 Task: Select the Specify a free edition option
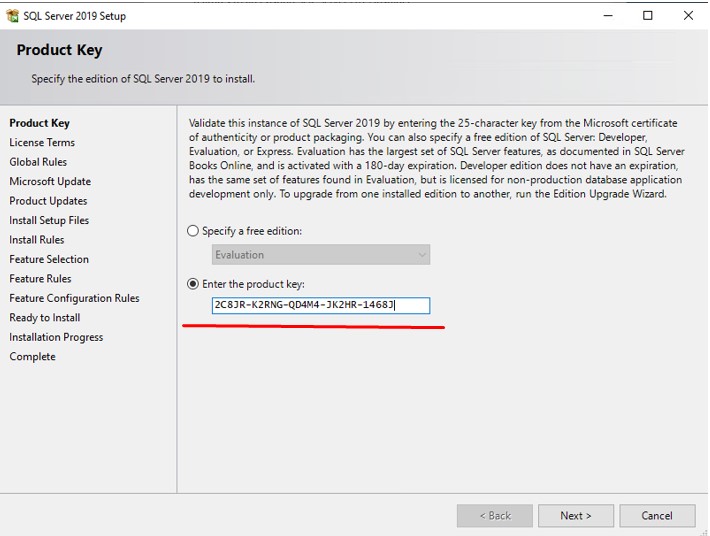(x=193, y=231)
